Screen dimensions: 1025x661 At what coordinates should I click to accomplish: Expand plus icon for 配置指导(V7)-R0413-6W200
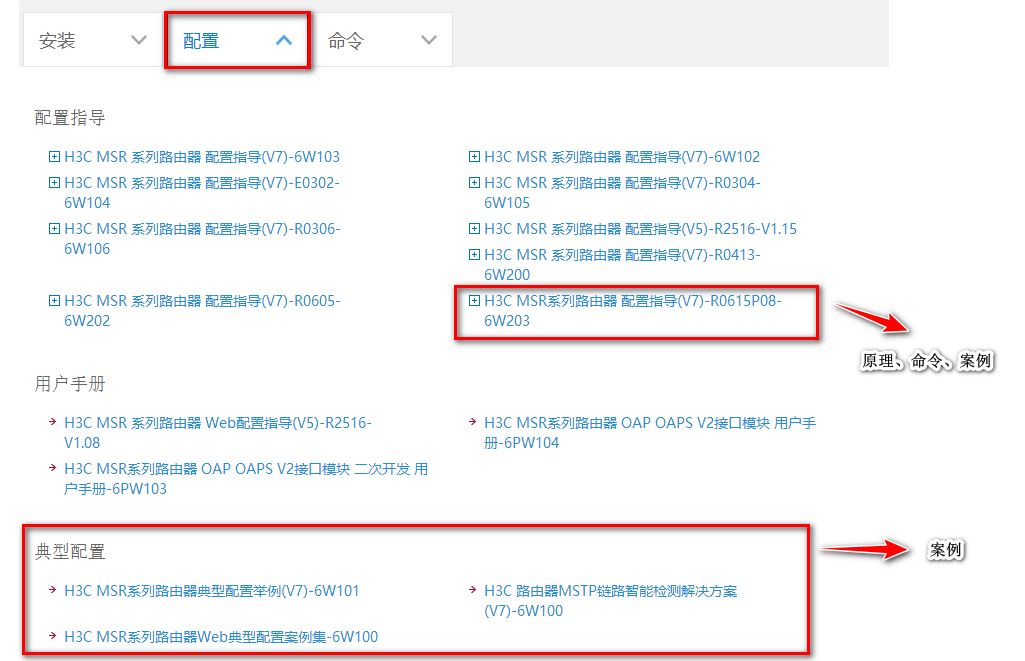475,254
